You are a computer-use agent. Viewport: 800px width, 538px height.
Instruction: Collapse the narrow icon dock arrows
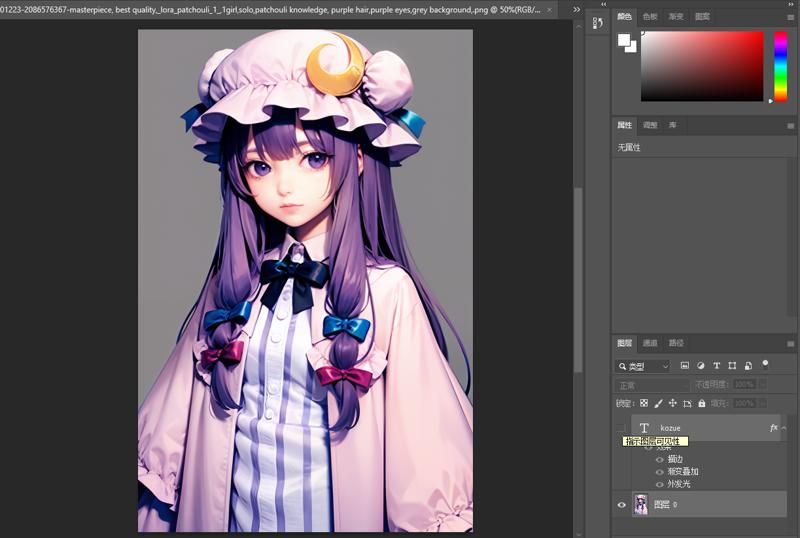coord(604,4)
